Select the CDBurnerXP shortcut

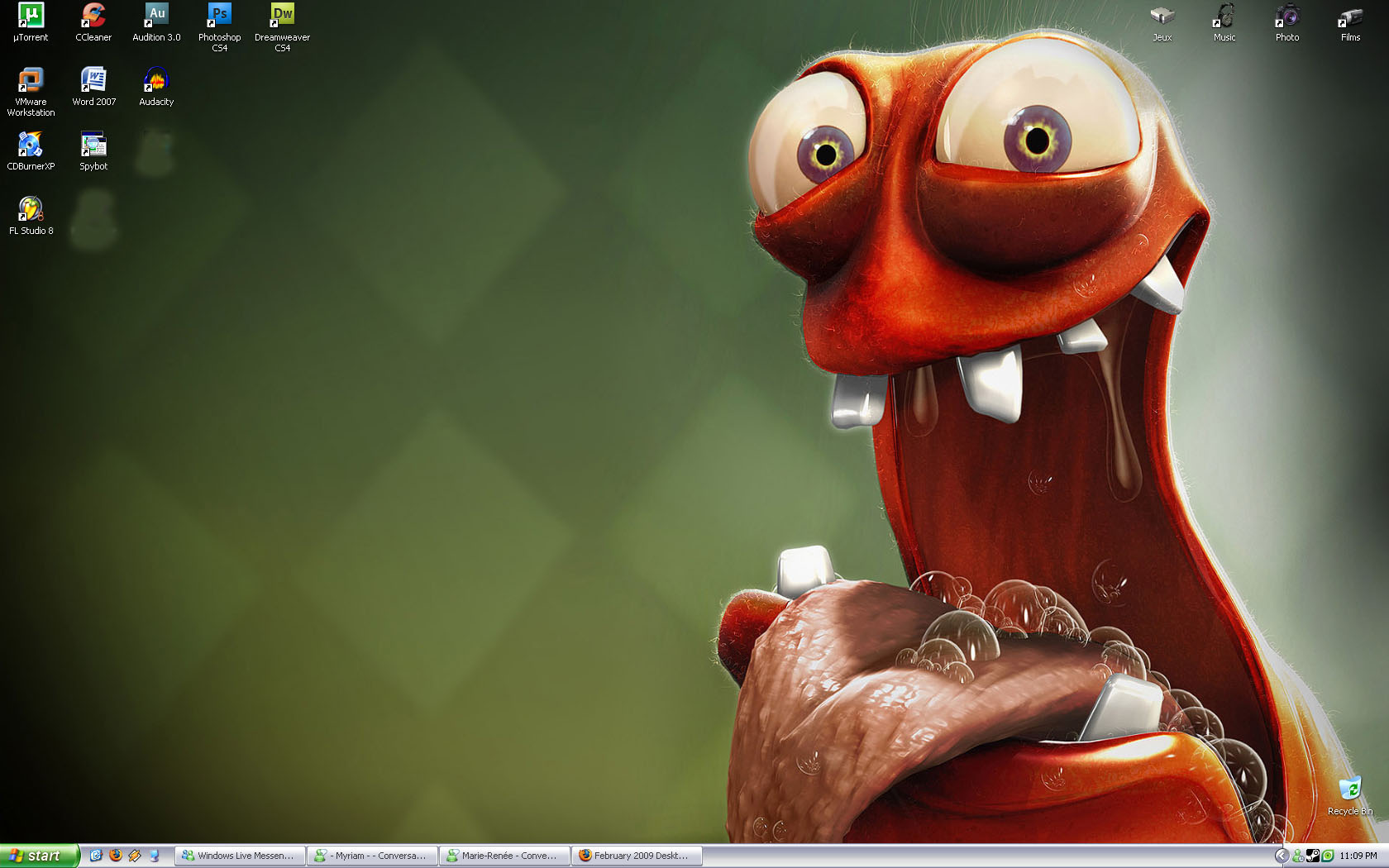tap(31, 145)
